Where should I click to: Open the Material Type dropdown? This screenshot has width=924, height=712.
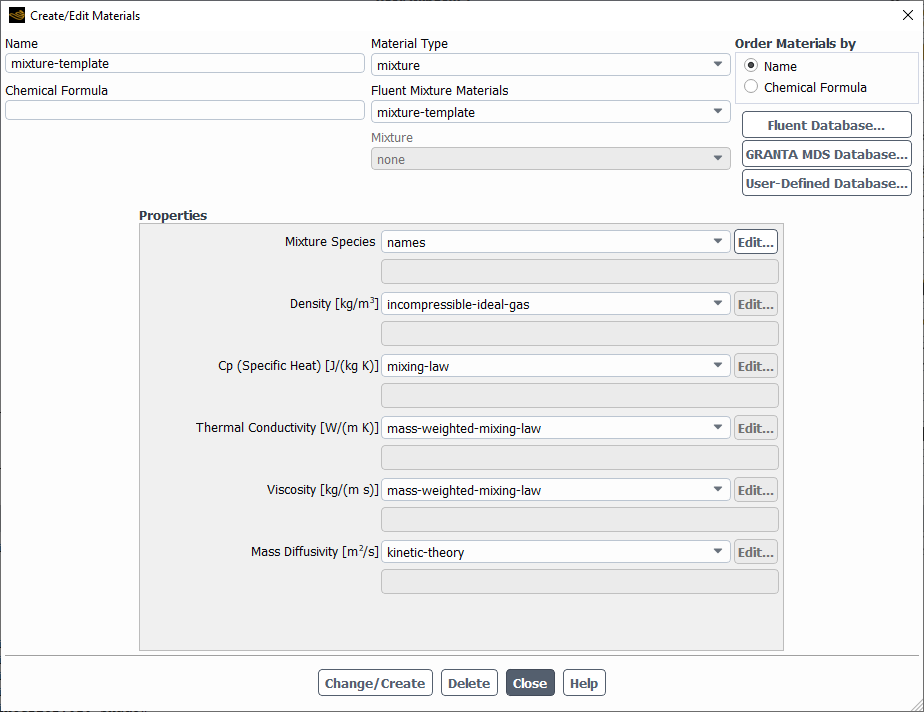550,65
